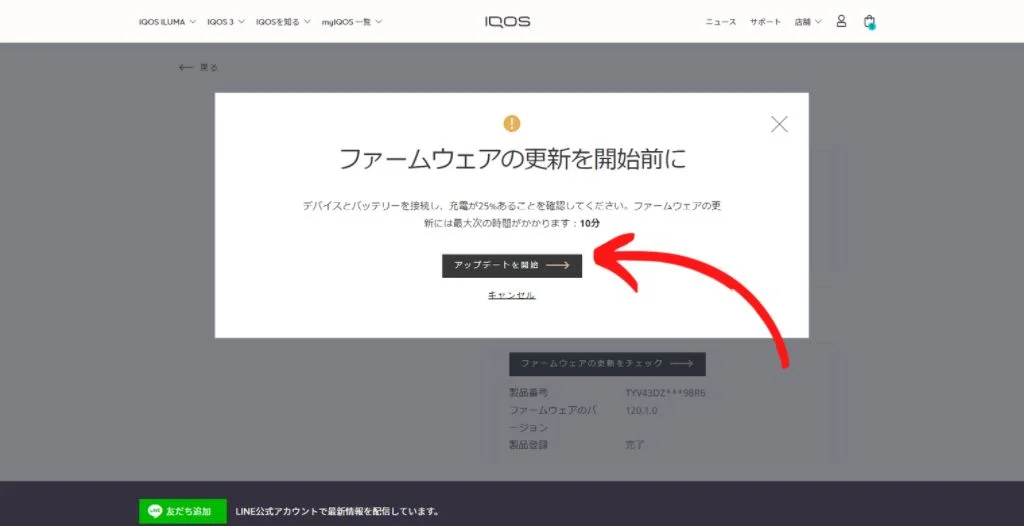The width and height of the screenshot is (1024, 526).
Task: Expand the IQOS 3 menu
Action: click(226, 22)
